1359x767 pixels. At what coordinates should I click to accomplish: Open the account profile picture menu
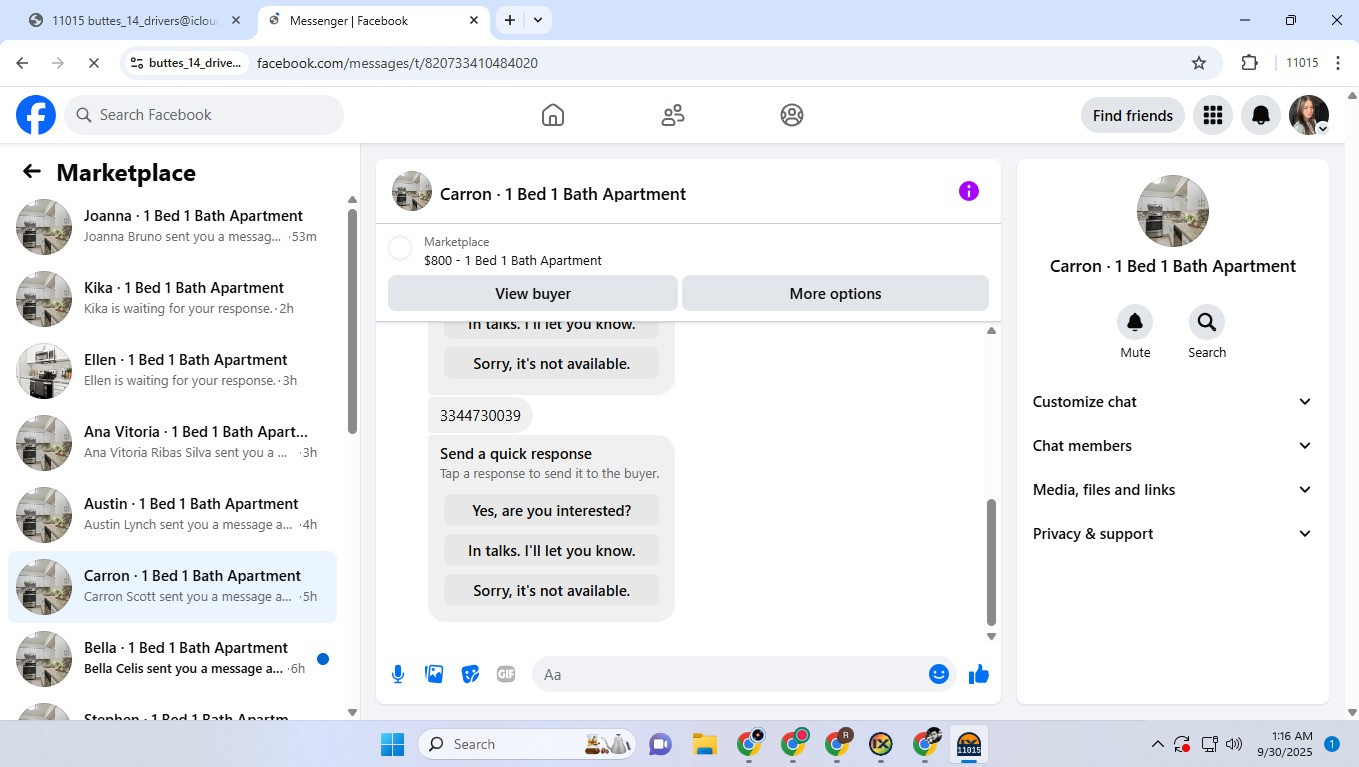pos(1309,115)
